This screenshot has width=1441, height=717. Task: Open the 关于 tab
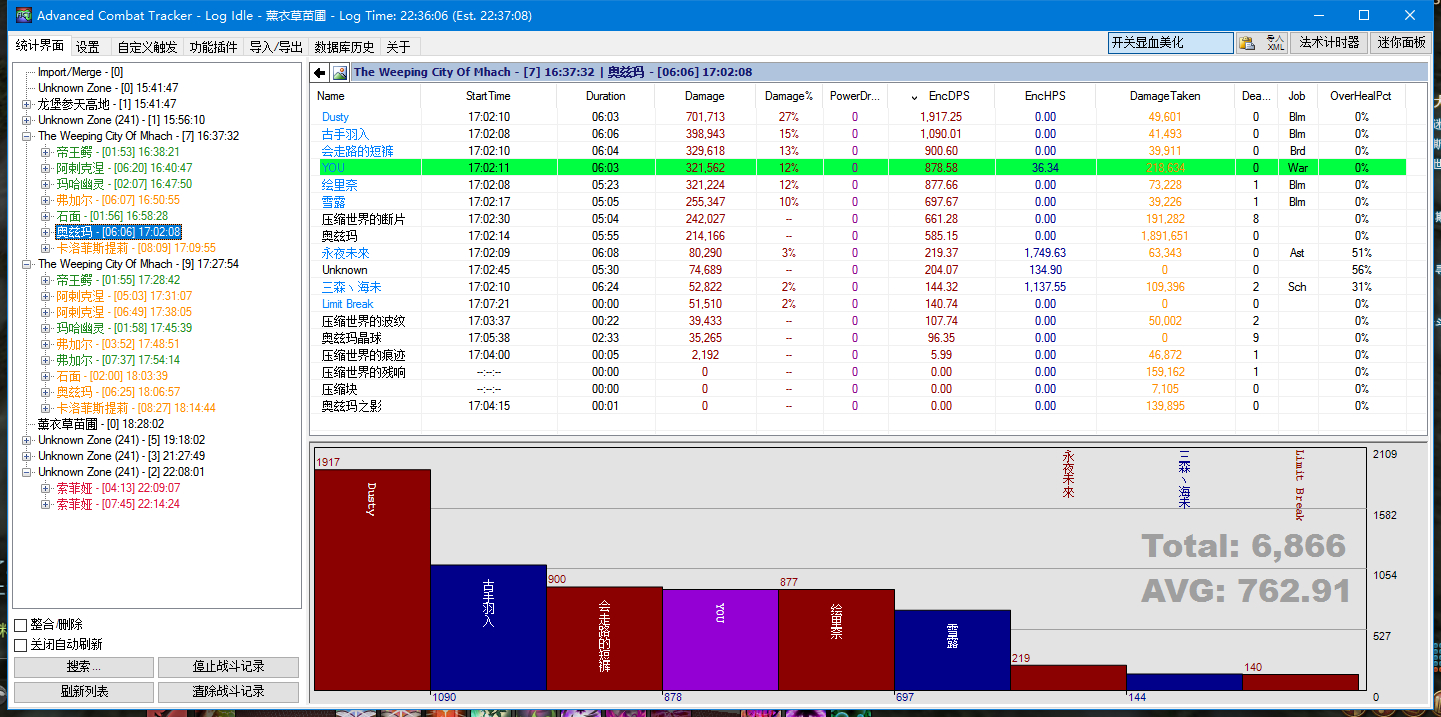tap(398, 47)
